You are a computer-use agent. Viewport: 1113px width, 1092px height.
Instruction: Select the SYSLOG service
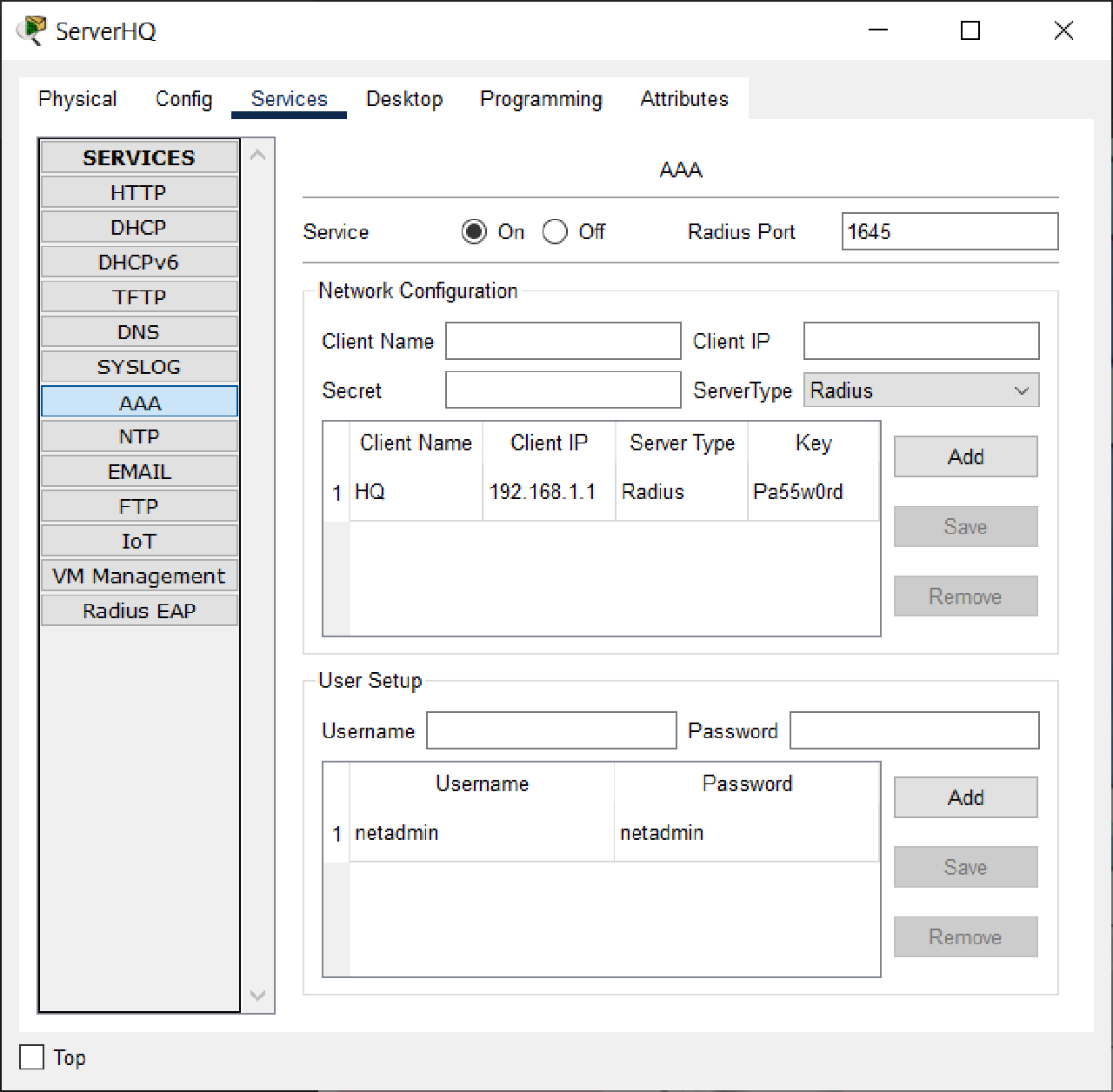[x=138, y=366]
